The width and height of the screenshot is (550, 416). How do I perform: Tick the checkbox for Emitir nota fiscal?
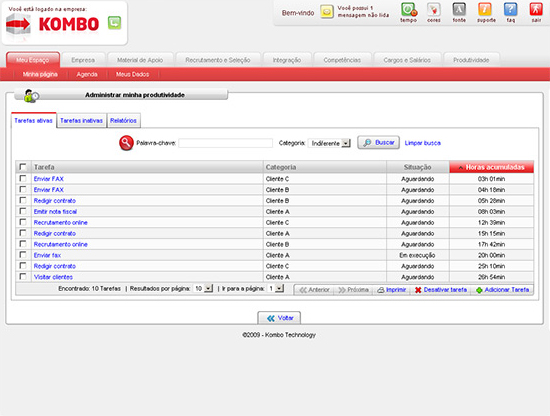click(x=23, y=211)
